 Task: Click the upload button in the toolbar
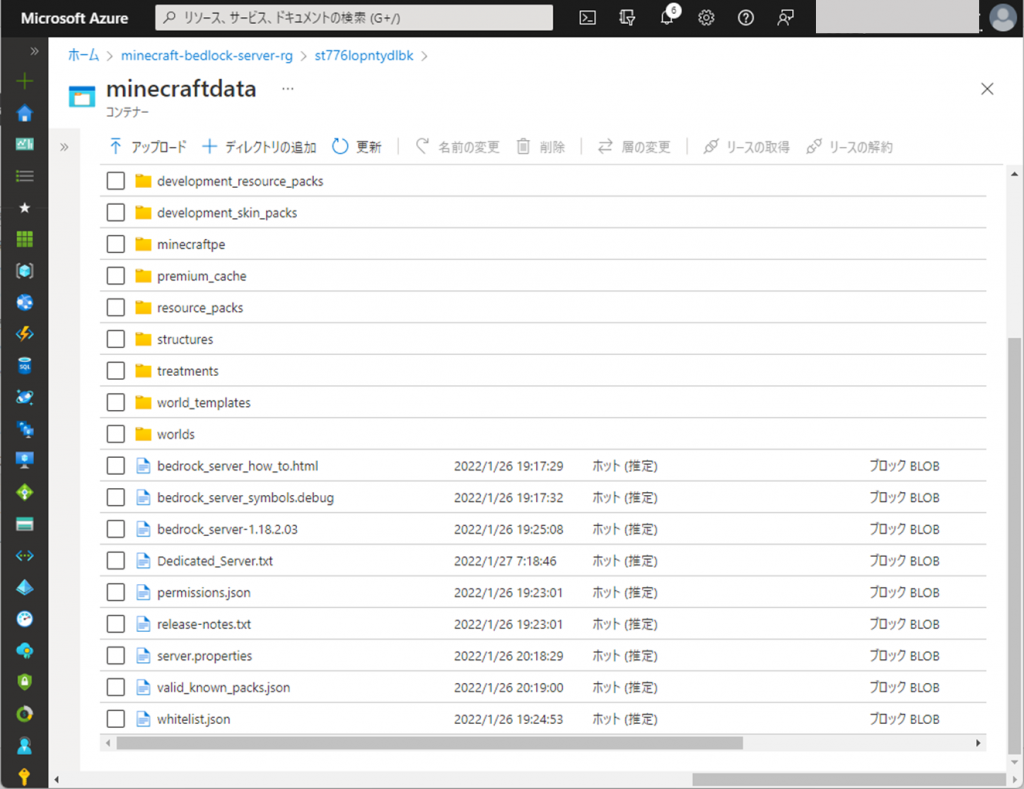[148, 146]
